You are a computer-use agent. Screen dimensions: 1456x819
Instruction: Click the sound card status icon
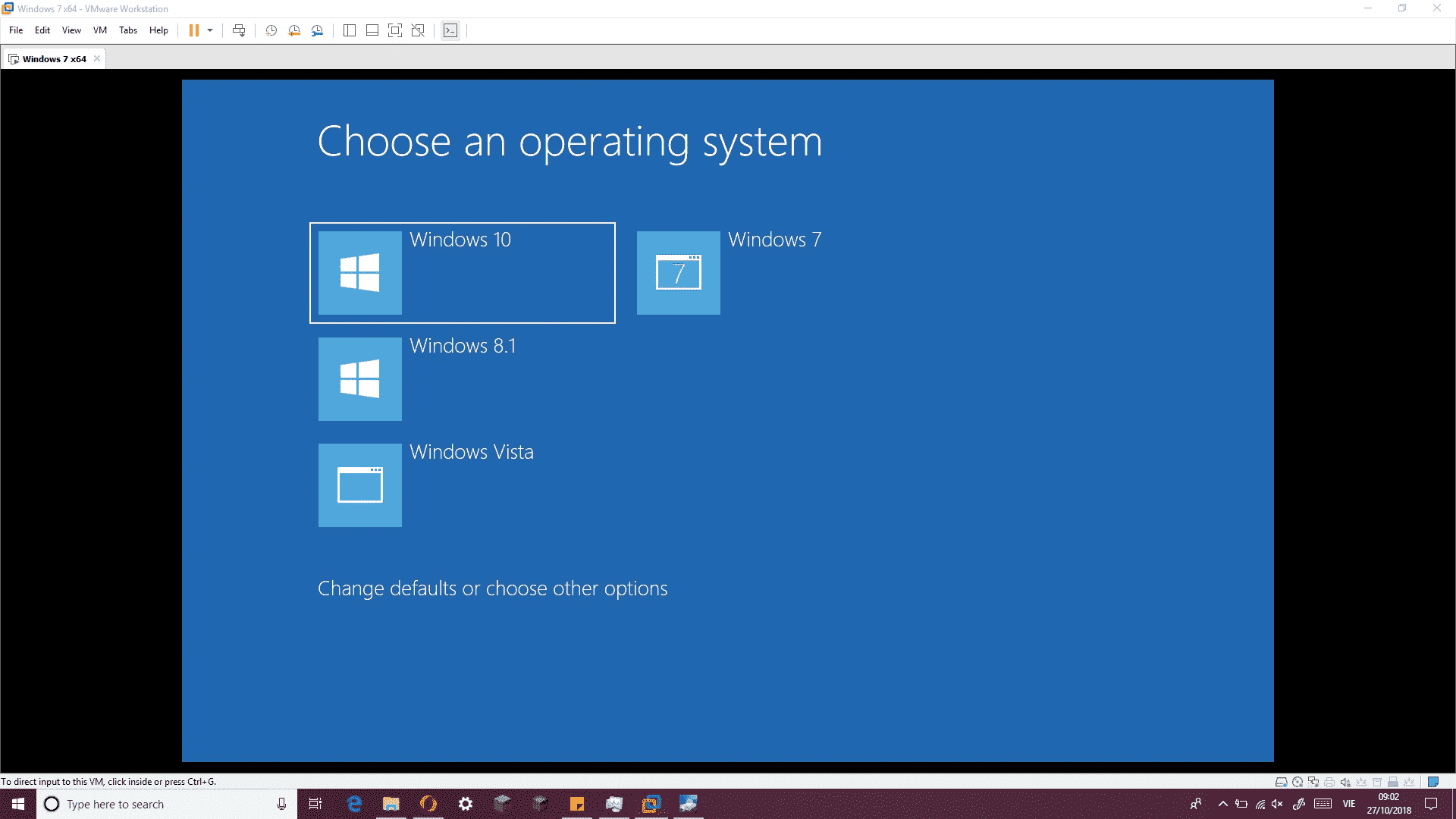click(1345, 782)
